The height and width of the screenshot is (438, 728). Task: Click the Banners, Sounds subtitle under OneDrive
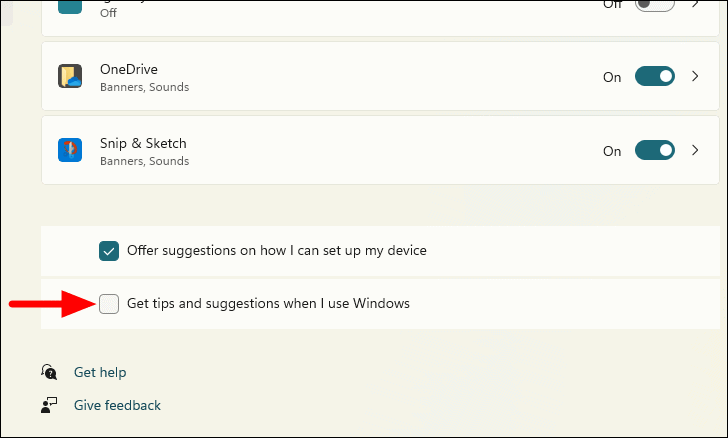click(144, 87)
